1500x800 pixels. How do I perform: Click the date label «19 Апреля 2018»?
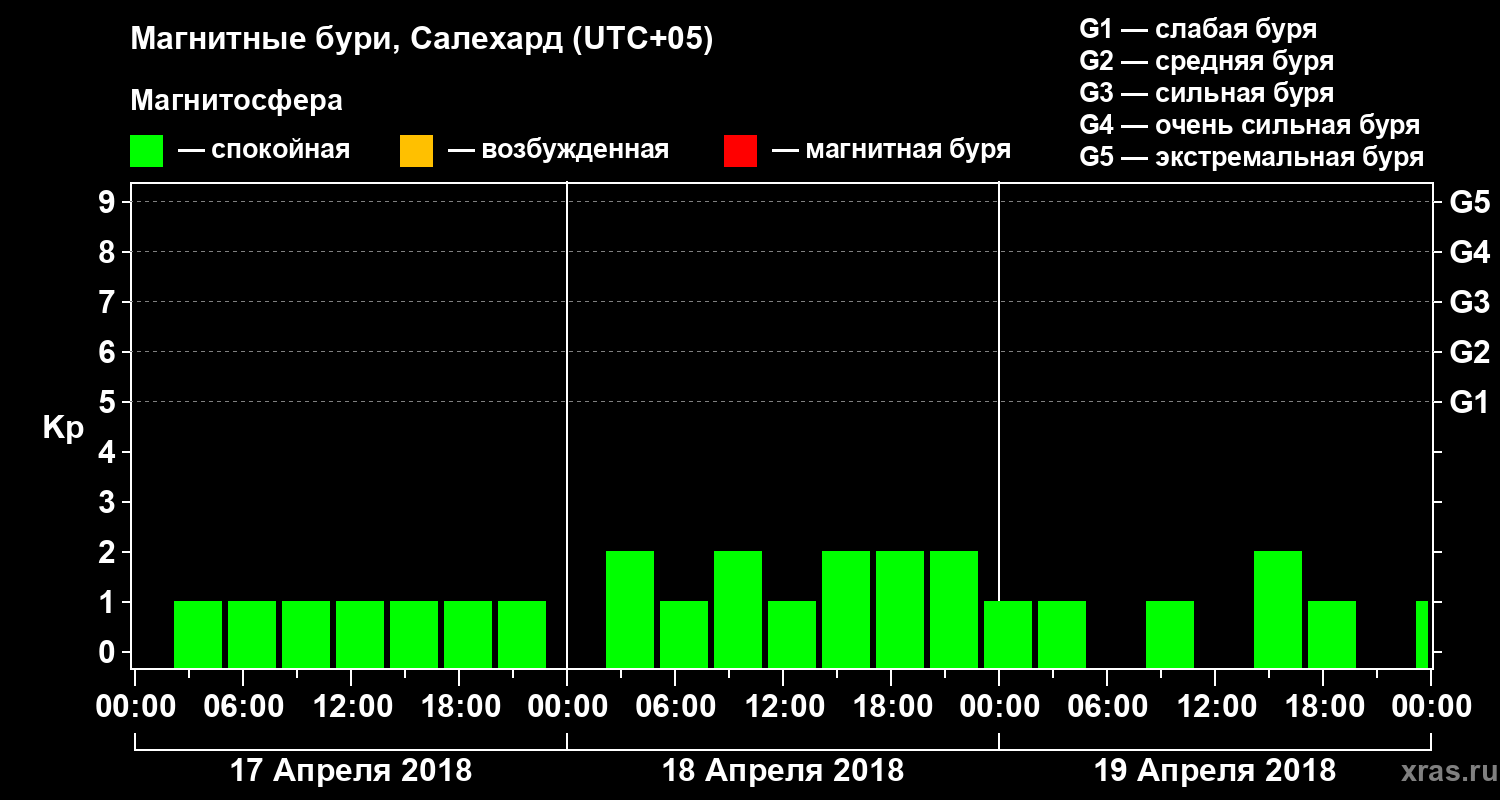tap(1215, 771)
